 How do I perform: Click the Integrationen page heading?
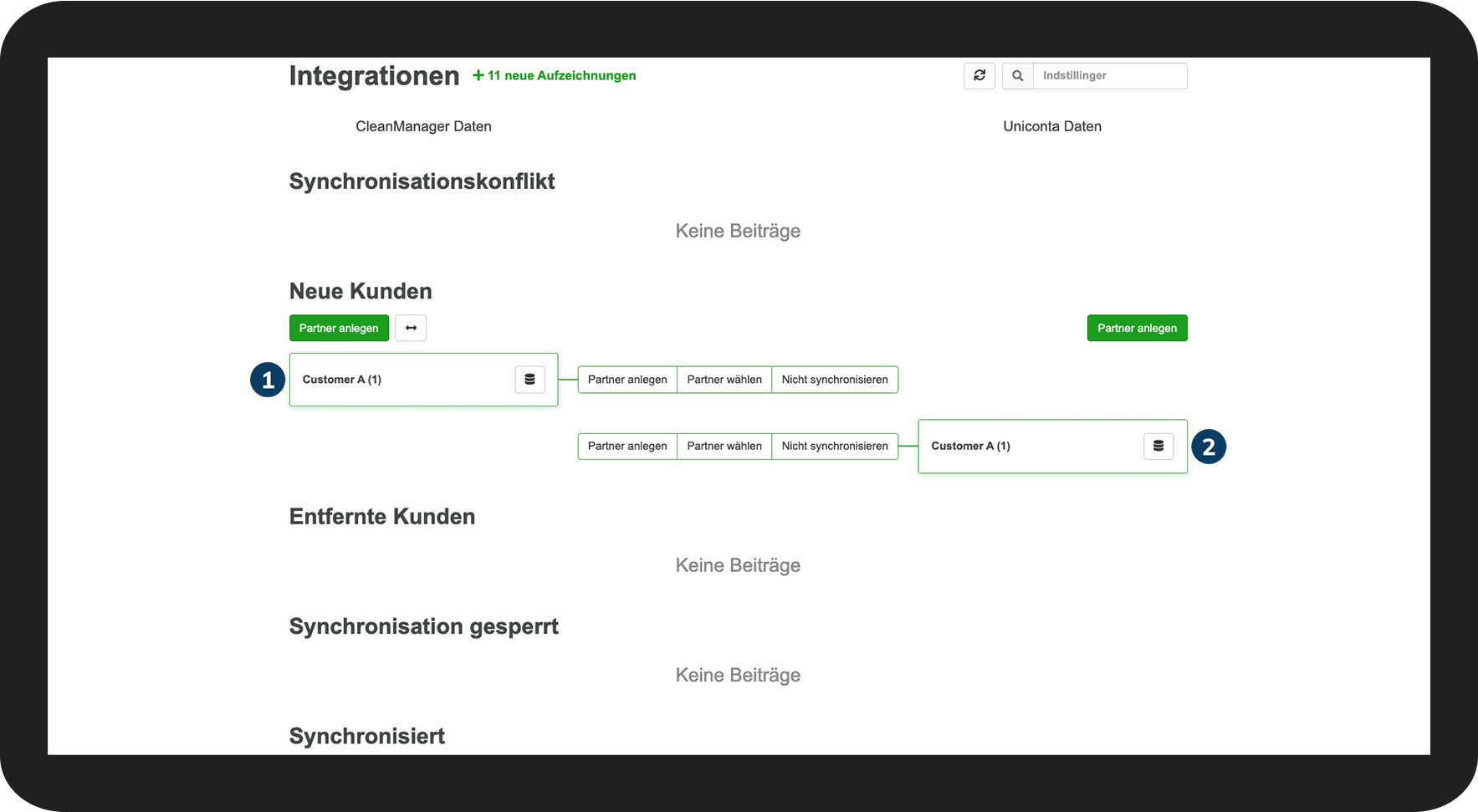coord(374,76)
